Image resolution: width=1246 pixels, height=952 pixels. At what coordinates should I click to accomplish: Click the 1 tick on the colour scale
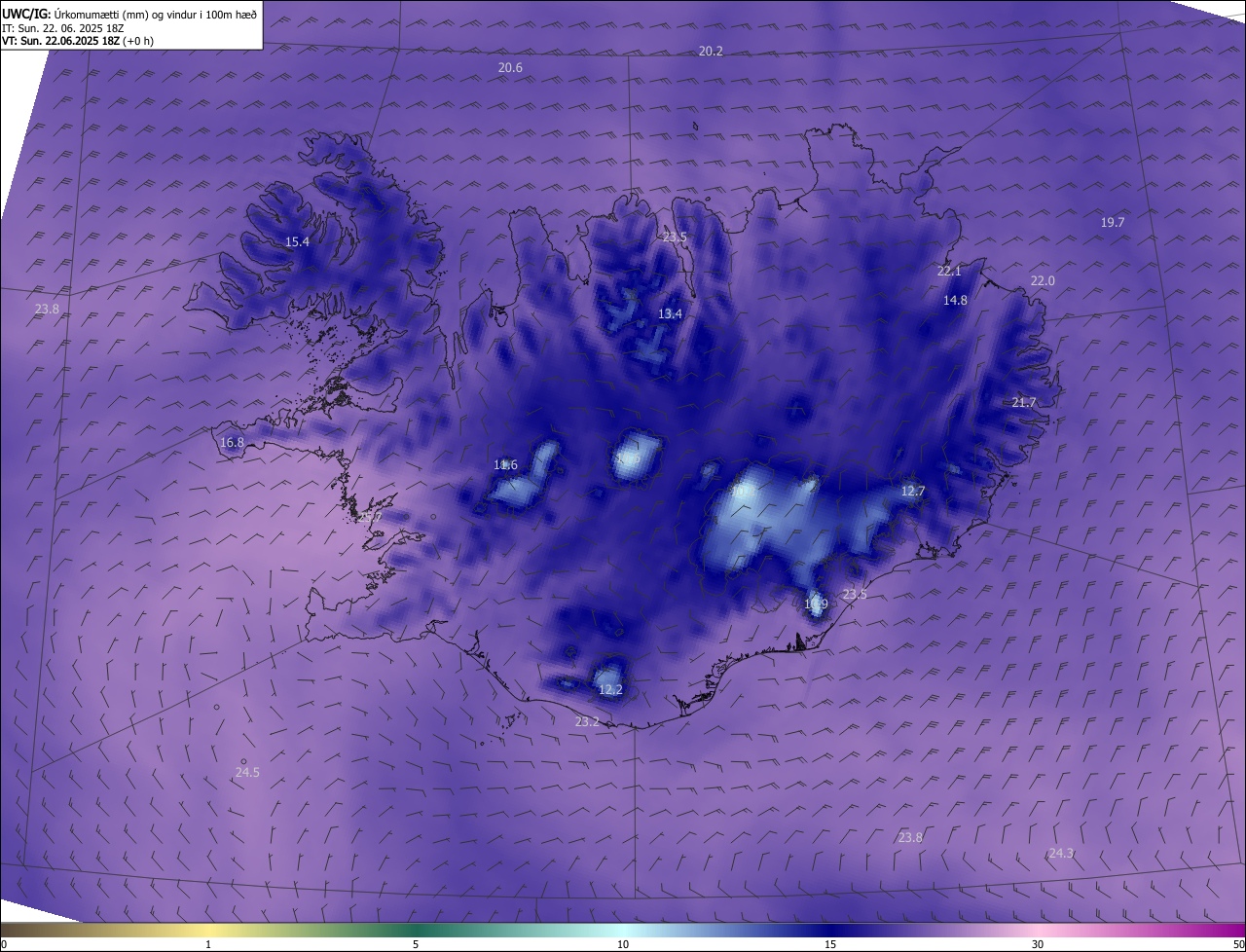(x=208, y=945)
